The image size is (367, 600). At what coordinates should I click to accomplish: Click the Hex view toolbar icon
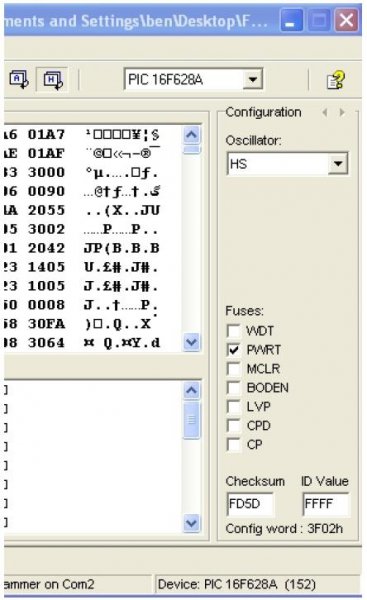[x=52, y=79]
